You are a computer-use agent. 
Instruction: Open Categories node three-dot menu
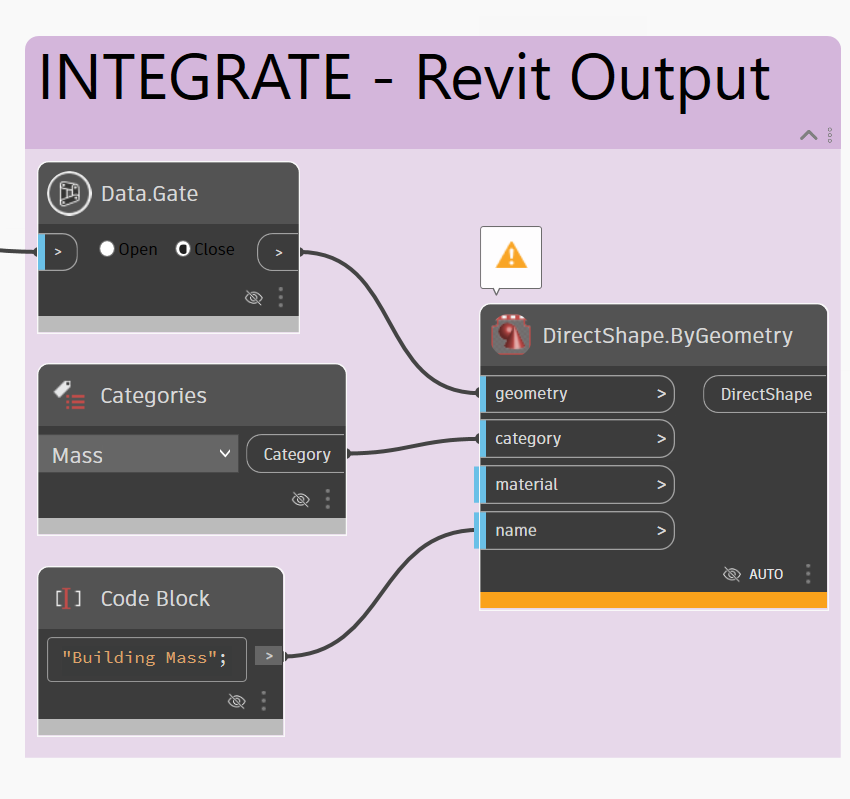coord(328,499)
